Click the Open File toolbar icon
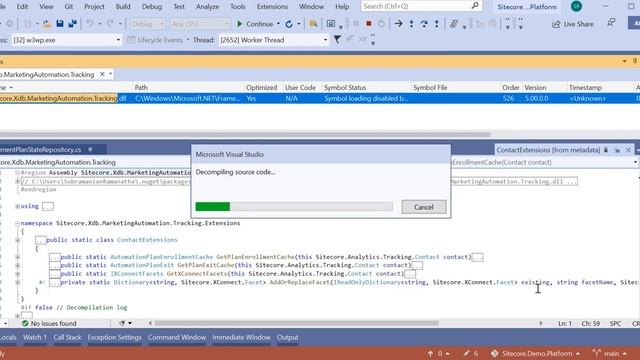 tap(47, 24)
